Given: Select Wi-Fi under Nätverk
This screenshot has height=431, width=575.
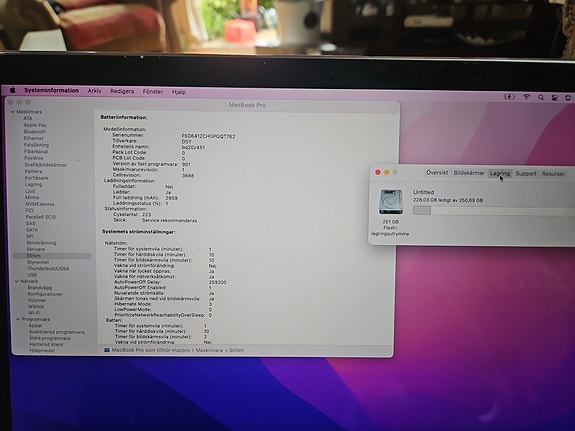Looking at the screenshot, I should pos(34,313).
